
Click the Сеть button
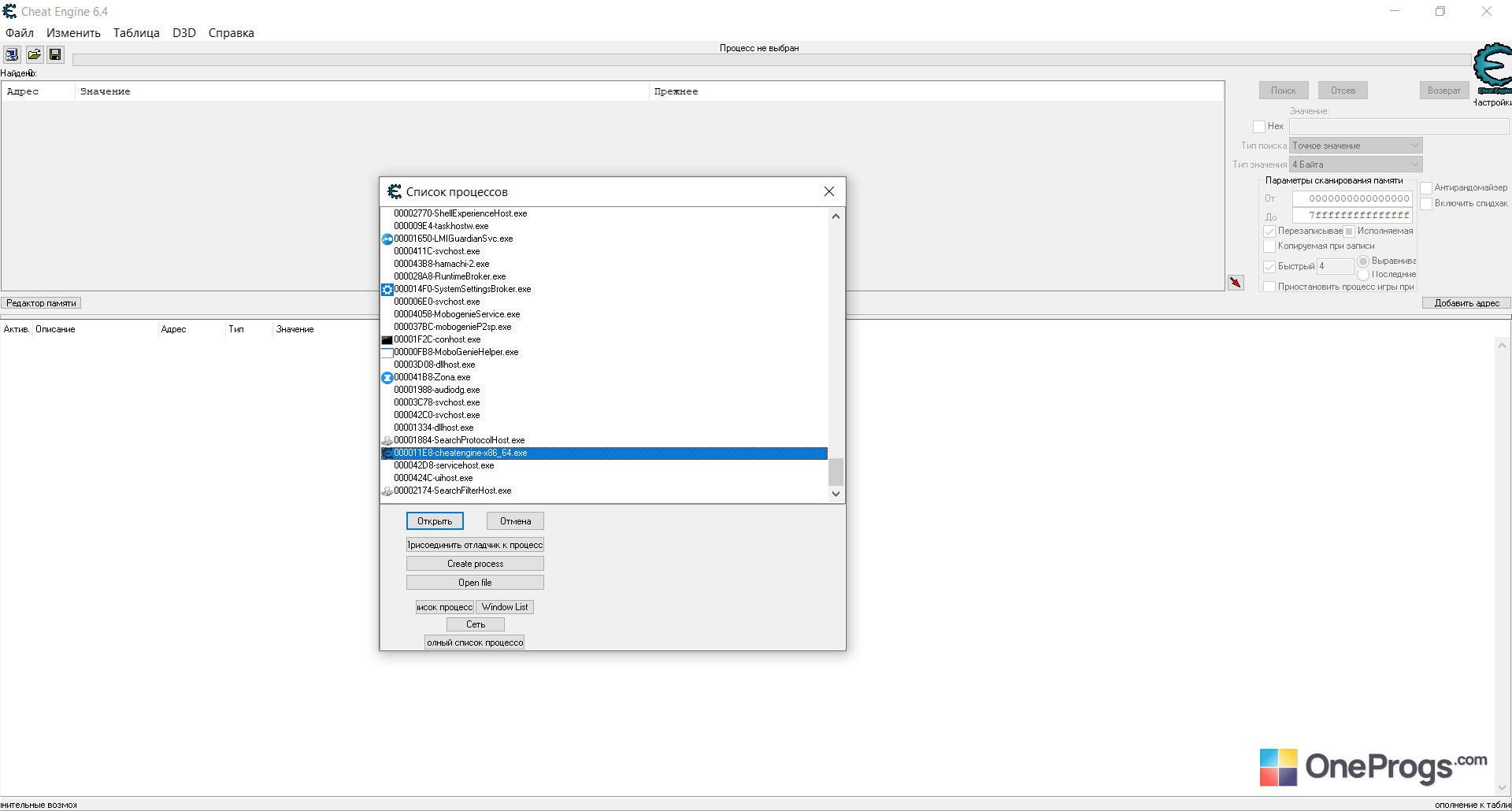pyautogui.click(x=476, y=624)
